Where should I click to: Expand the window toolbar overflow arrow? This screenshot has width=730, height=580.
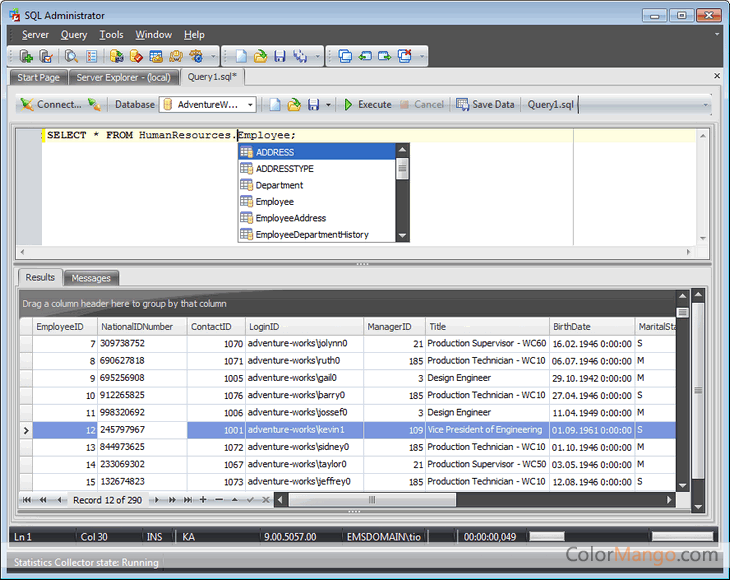pyautogui.click(x=422, y=56)
